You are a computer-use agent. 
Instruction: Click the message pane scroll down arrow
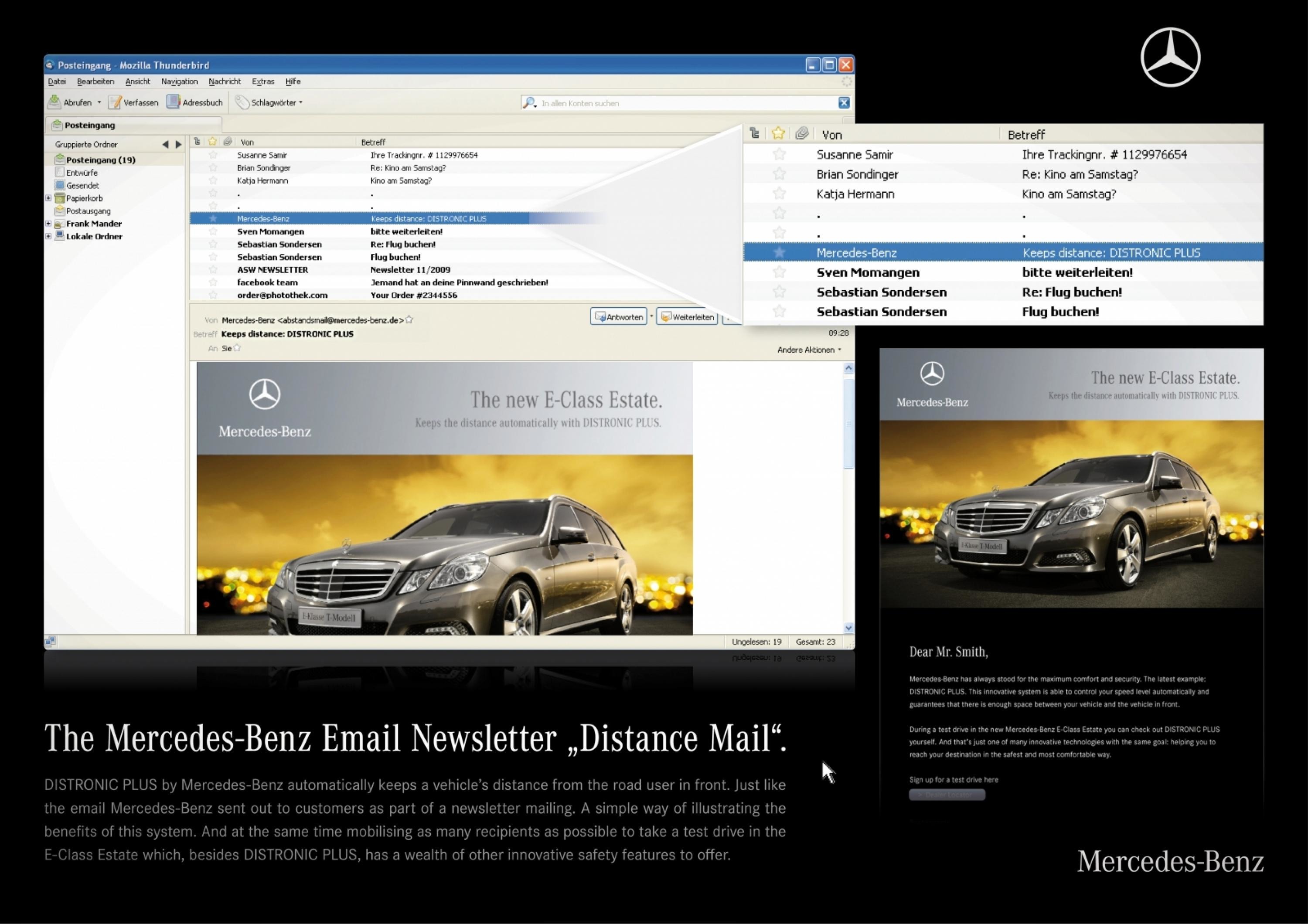[x=849, y=627]
